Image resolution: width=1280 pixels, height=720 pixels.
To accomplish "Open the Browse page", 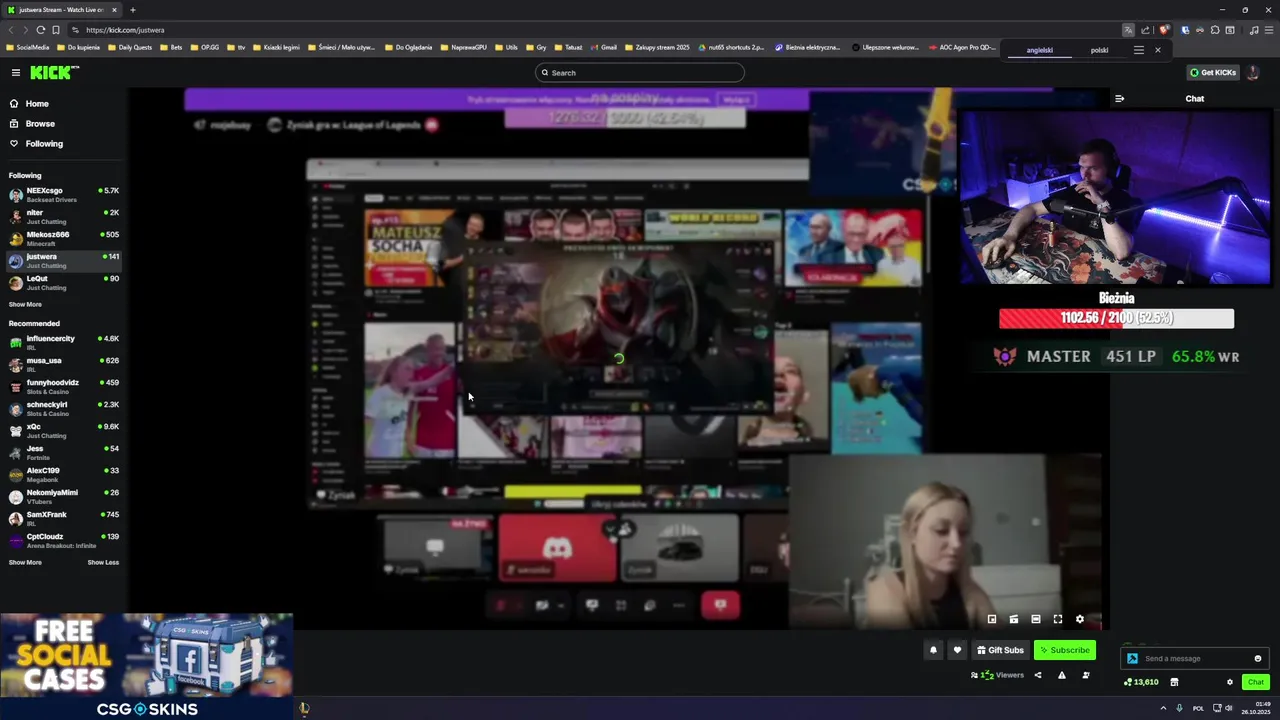I will [40, 124].
